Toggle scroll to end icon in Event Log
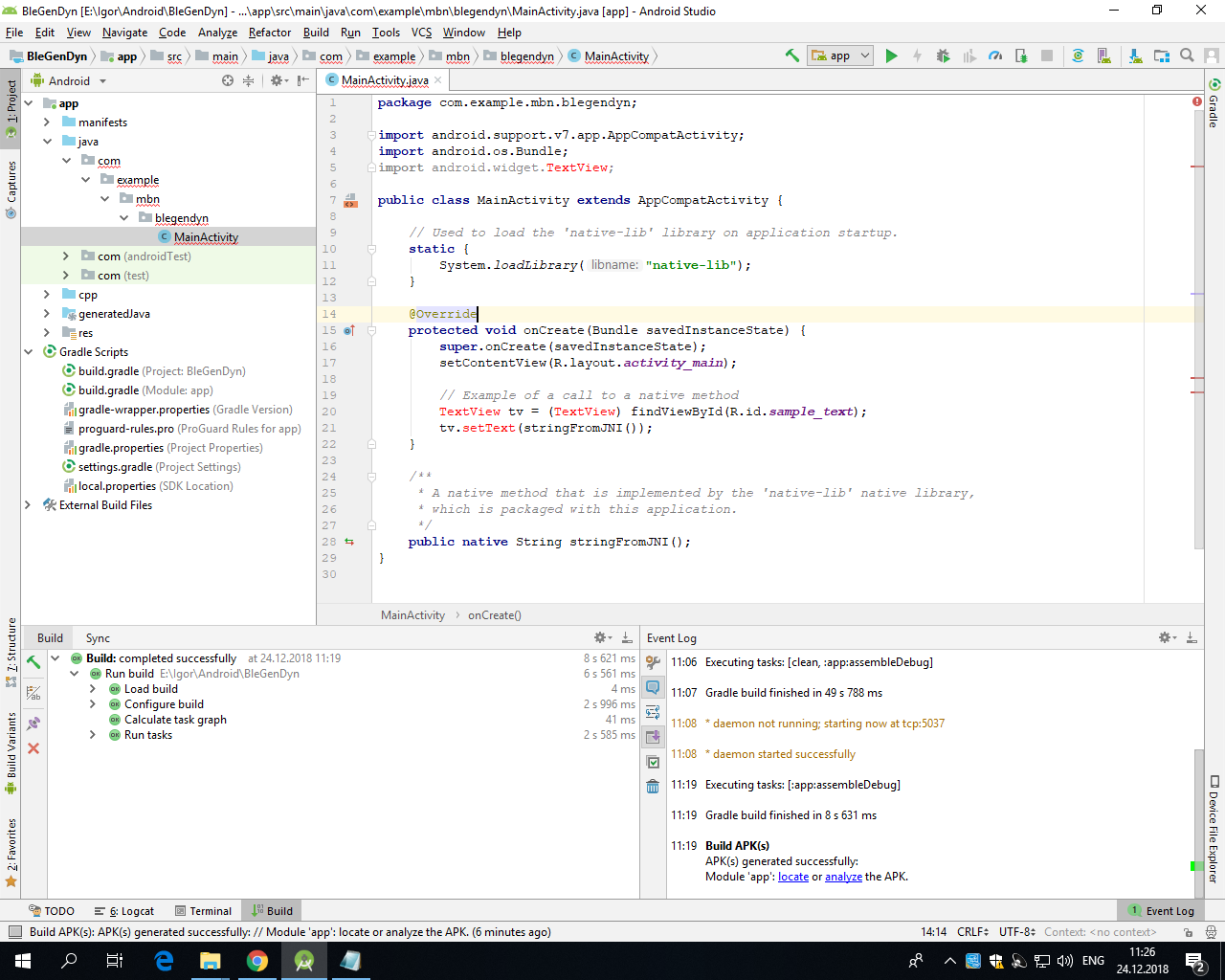 click(x=653, y=737)
